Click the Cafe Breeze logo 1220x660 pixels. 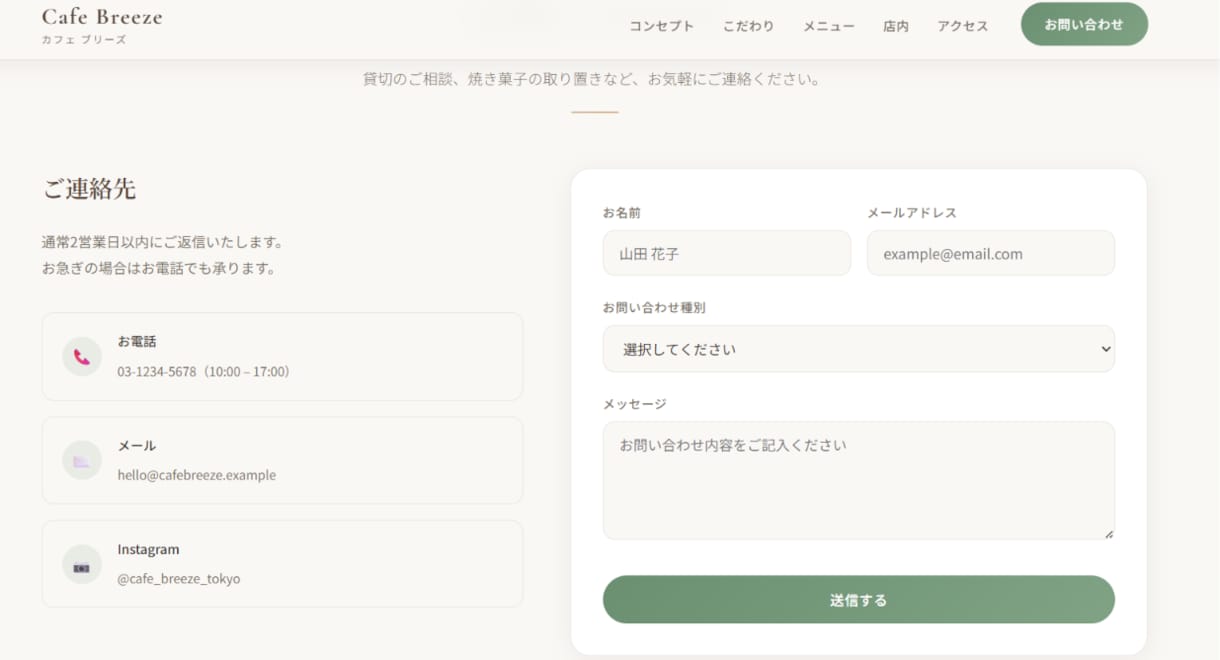102,17
